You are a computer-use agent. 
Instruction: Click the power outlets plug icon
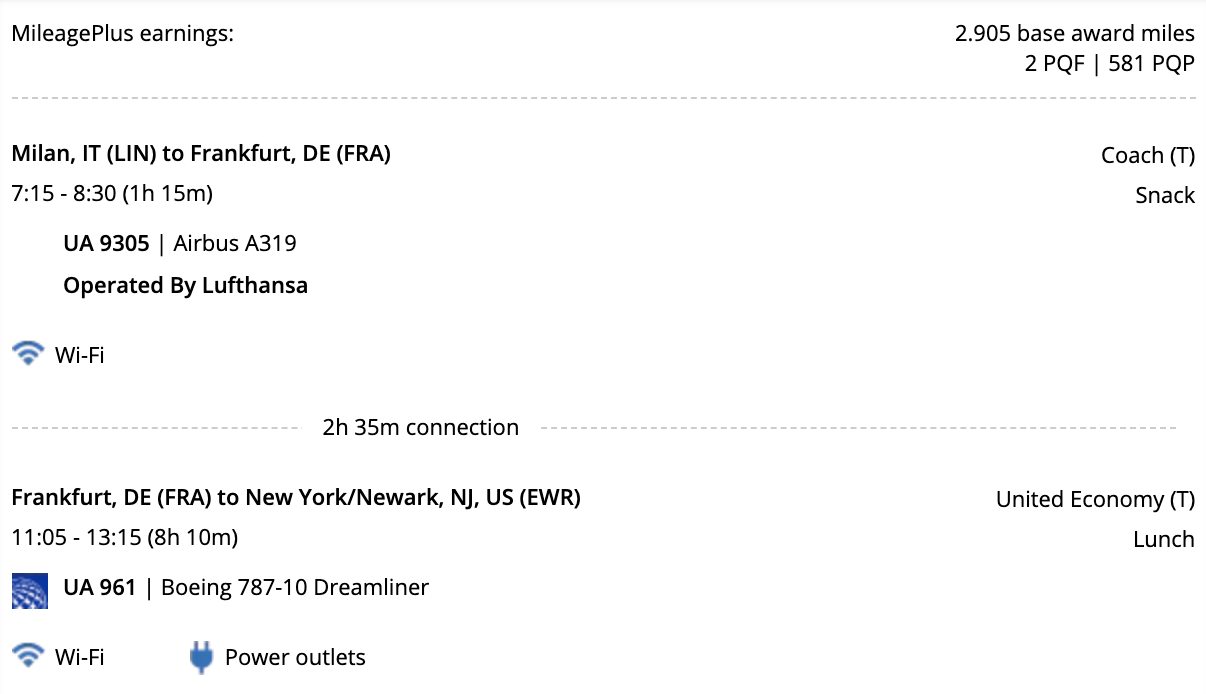[201, 657]
